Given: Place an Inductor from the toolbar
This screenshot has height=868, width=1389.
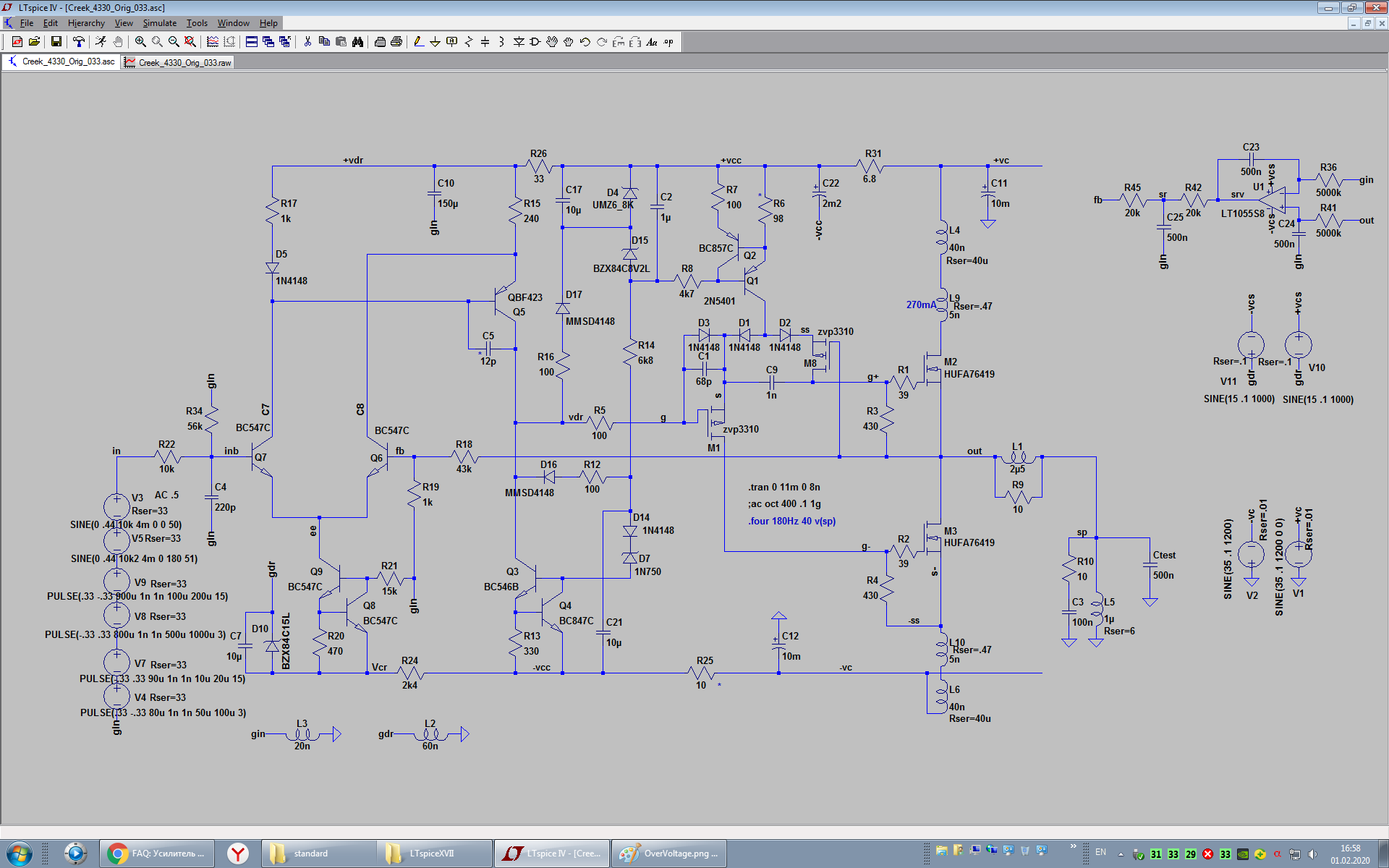Looking at the screenshot, I should 501,42.
